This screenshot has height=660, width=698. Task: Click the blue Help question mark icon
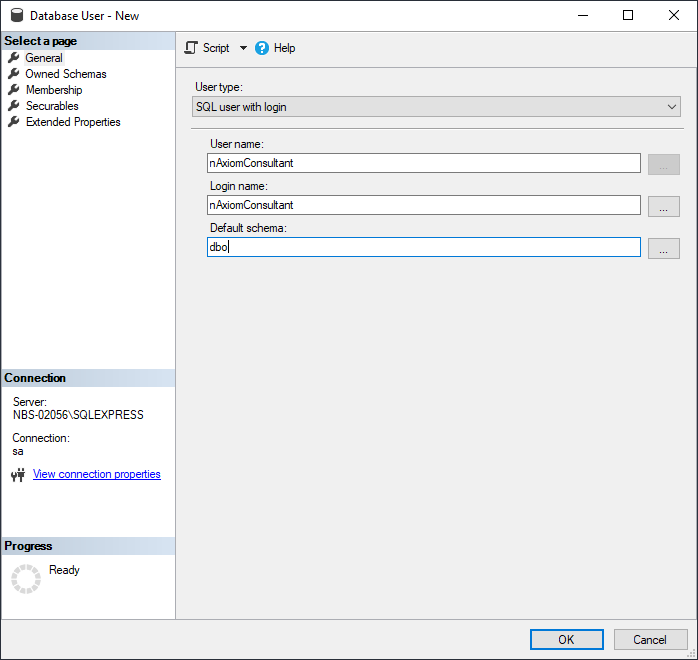[262, 48]
